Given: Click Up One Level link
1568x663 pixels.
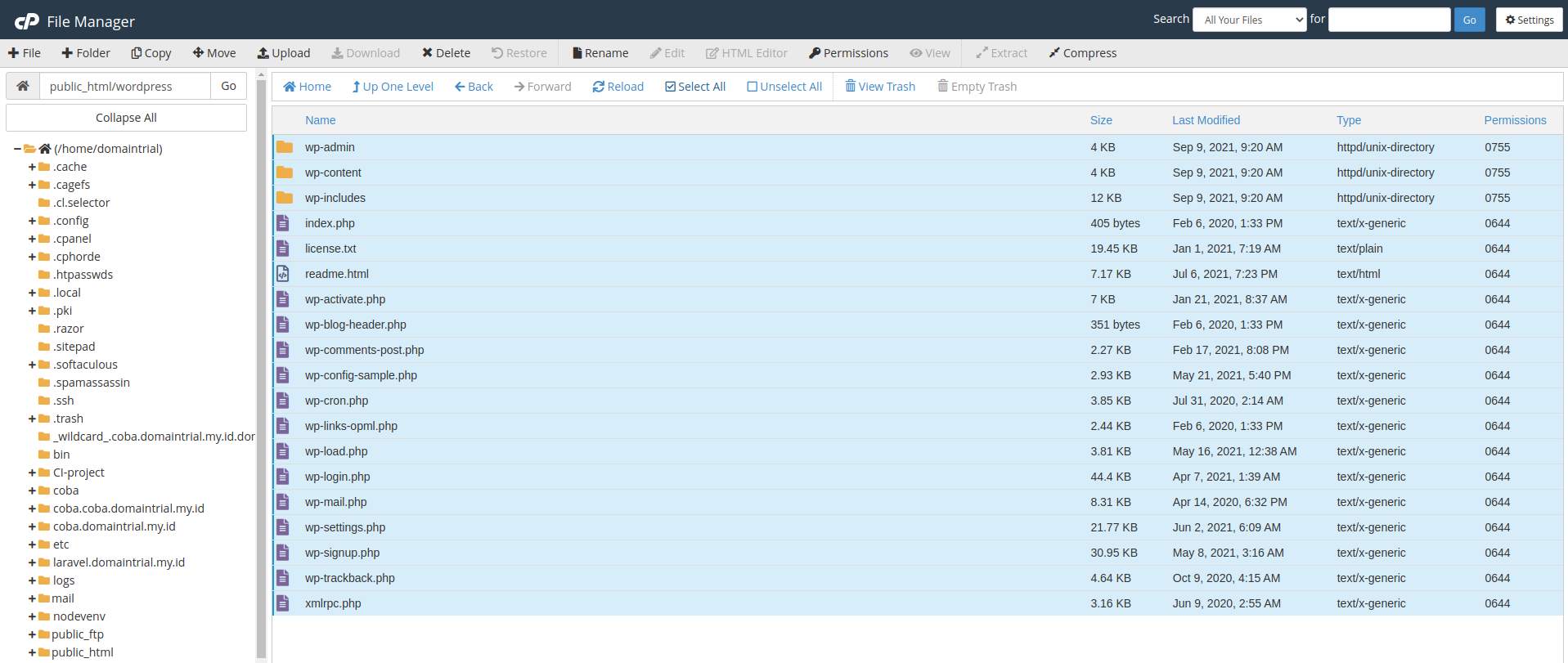Looking at the screenshot, I should click(393, 87).
